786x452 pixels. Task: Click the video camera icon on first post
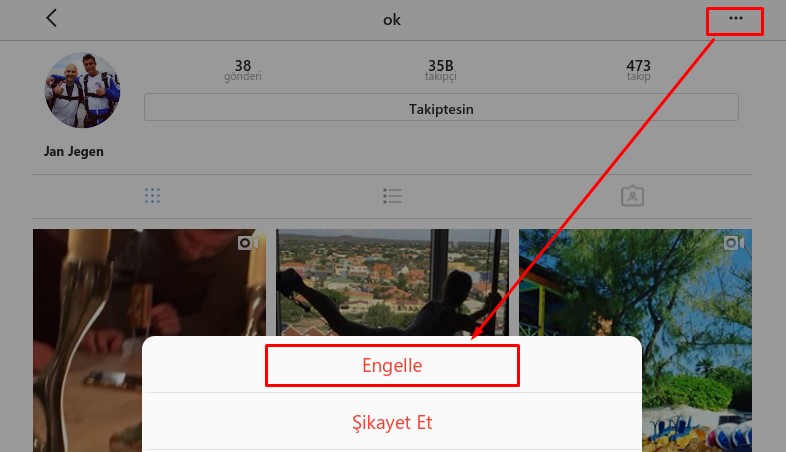click(248, 243)
